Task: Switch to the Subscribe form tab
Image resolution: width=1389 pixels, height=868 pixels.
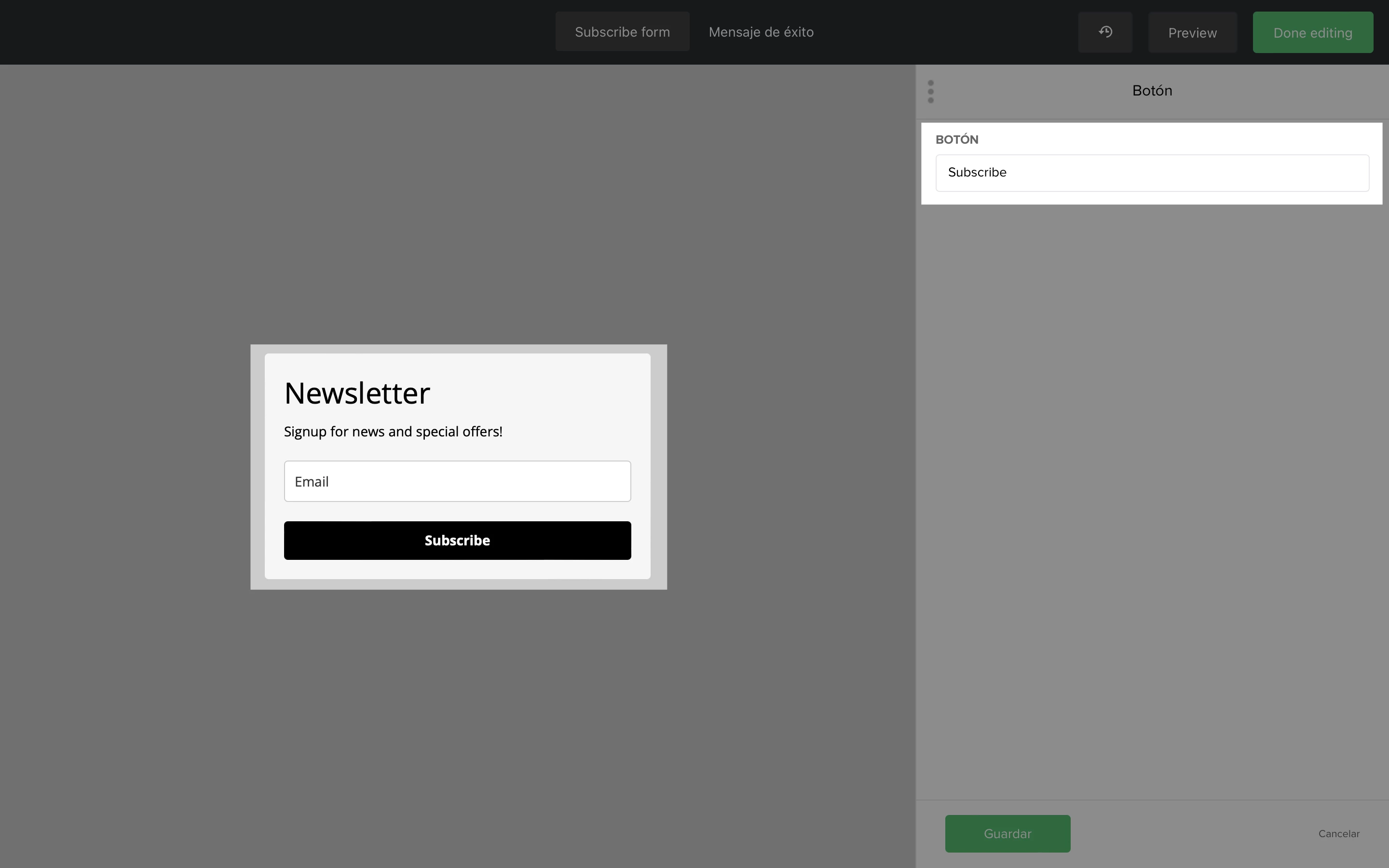Action: coord(622,32)
